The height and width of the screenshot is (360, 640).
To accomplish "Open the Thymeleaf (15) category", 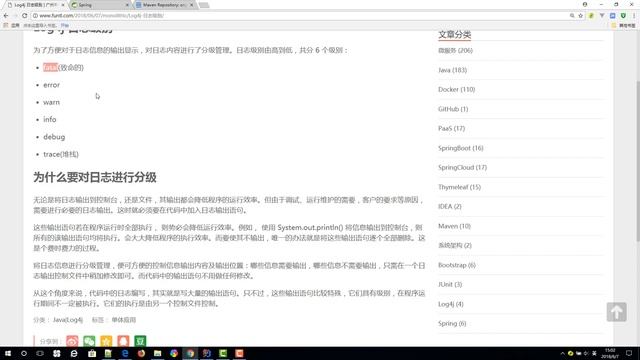I will [x=460, y=187].
